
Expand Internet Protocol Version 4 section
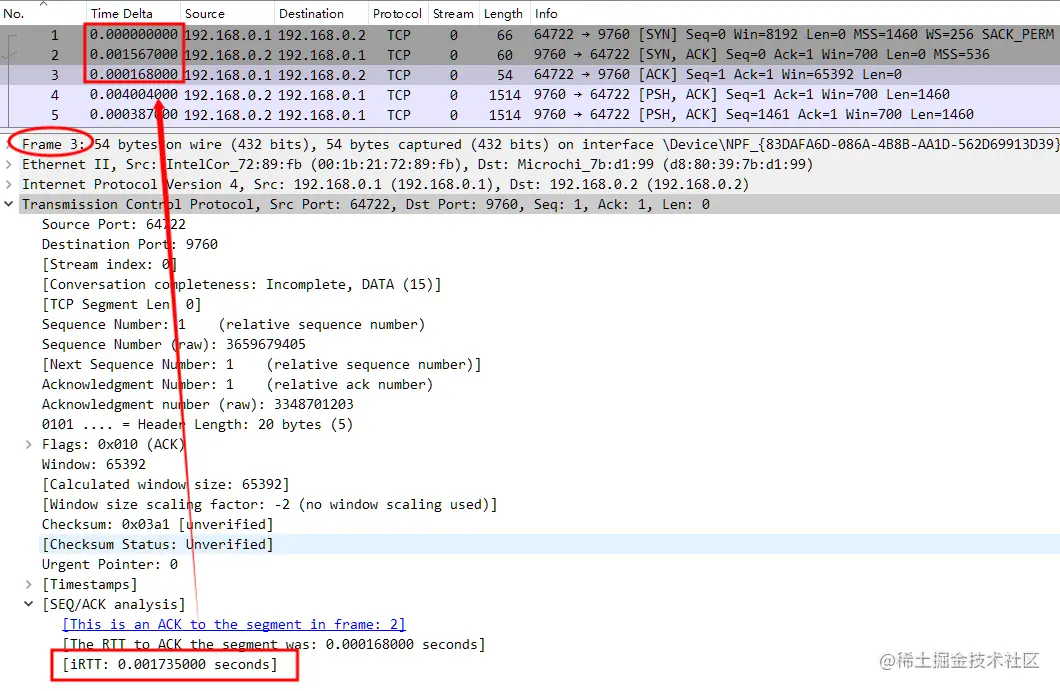pyautogui.click(x=9, y=184)
